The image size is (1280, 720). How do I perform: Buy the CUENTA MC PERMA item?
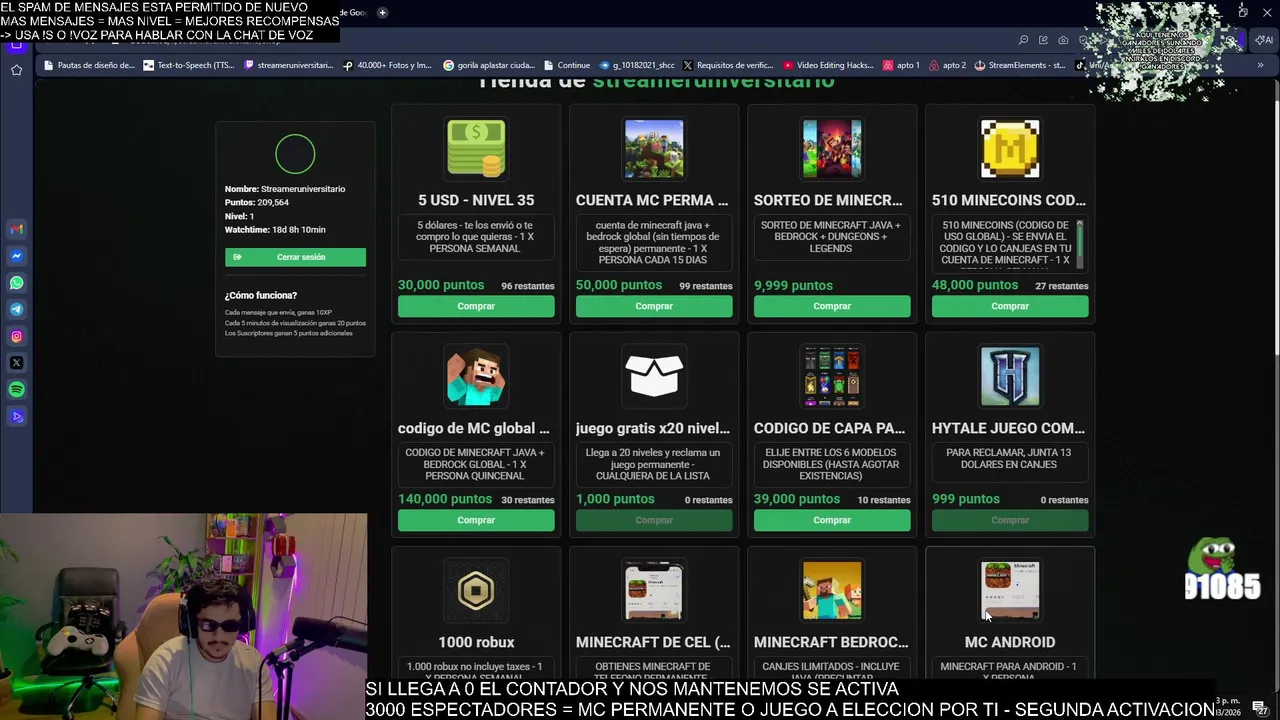(x=654, y=306)
